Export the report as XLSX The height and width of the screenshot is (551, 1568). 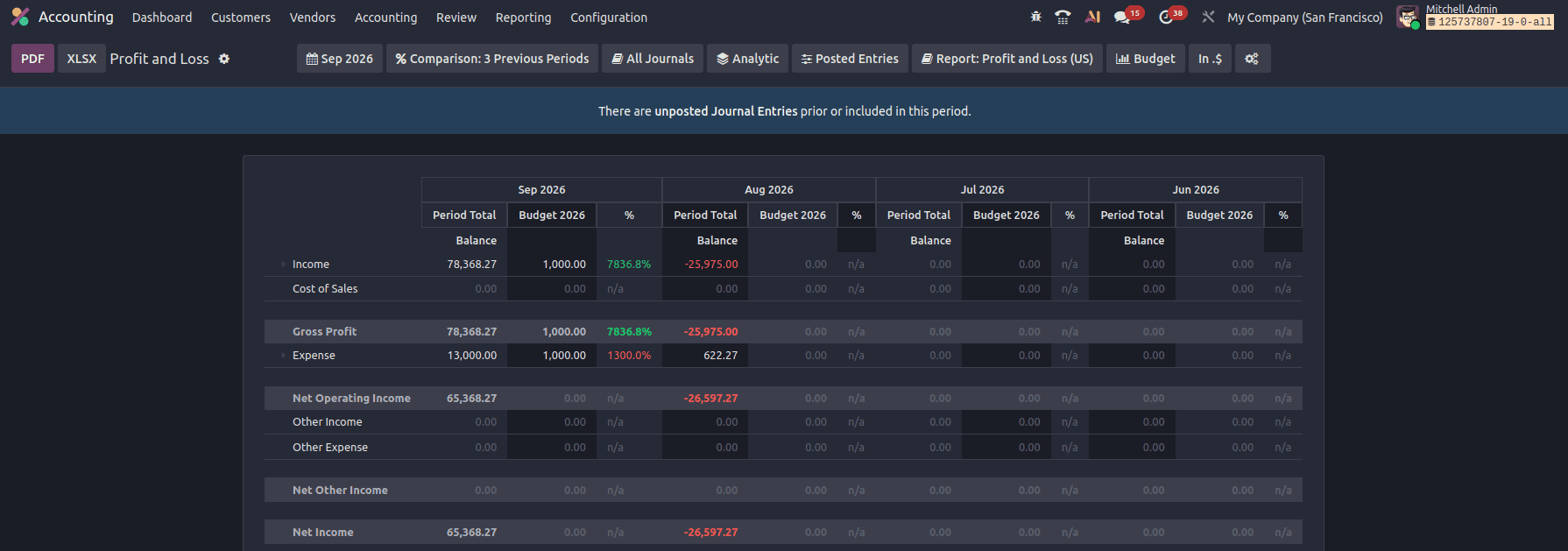pyautogui.click(x=81, y=59)
